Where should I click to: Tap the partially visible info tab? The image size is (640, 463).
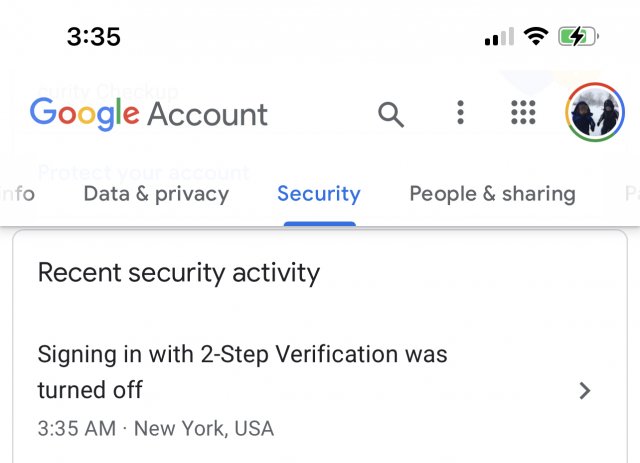point(17,194)
